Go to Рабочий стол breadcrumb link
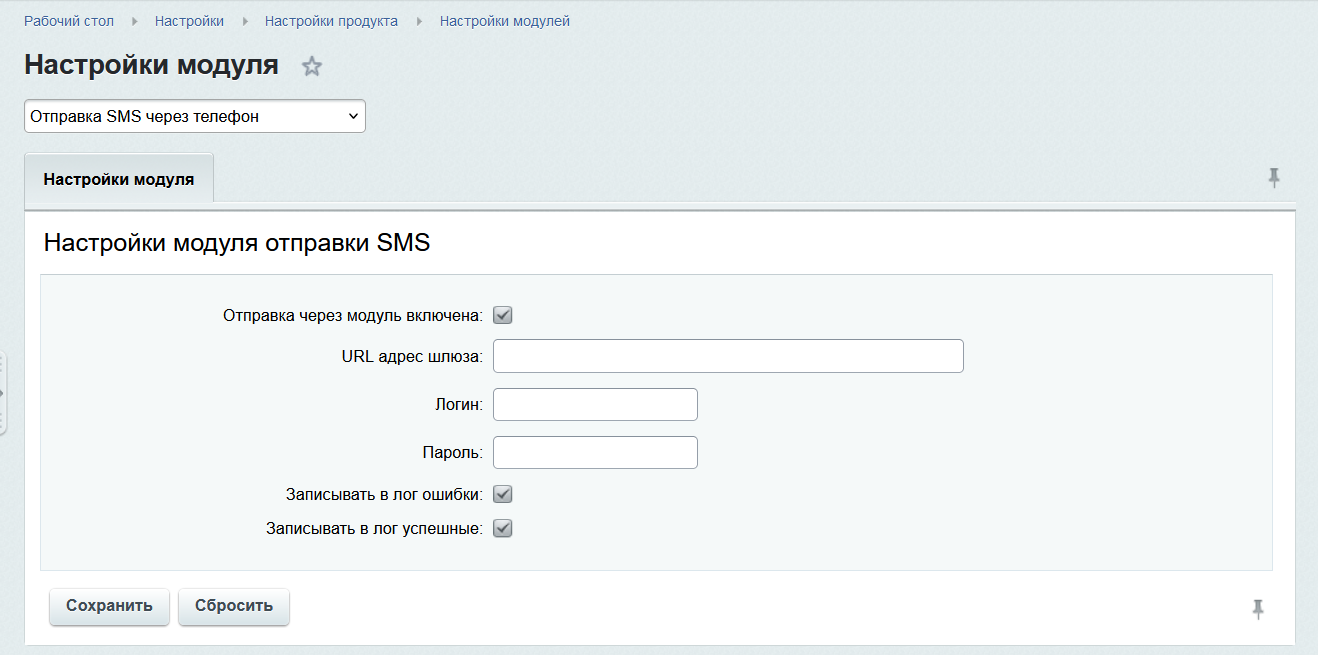The height and width of the screenshot is (655, 1318). pos(69,21)
